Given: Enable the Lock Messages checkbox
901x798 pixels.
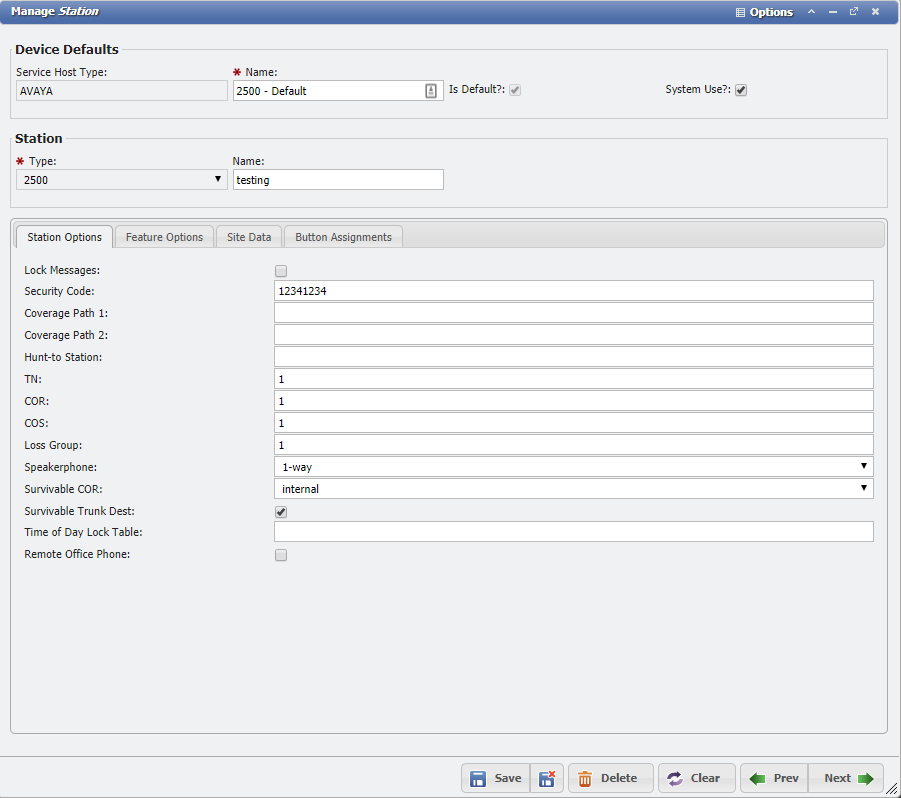Looking at the screenshot, I should point(281,270).
